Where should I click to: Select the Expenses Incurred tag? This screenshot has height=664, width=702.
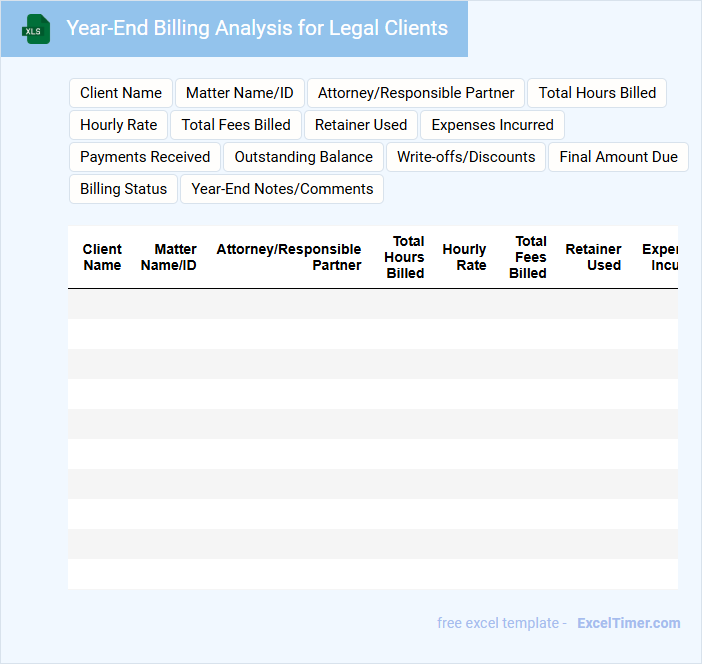click(x=492, y=125)
